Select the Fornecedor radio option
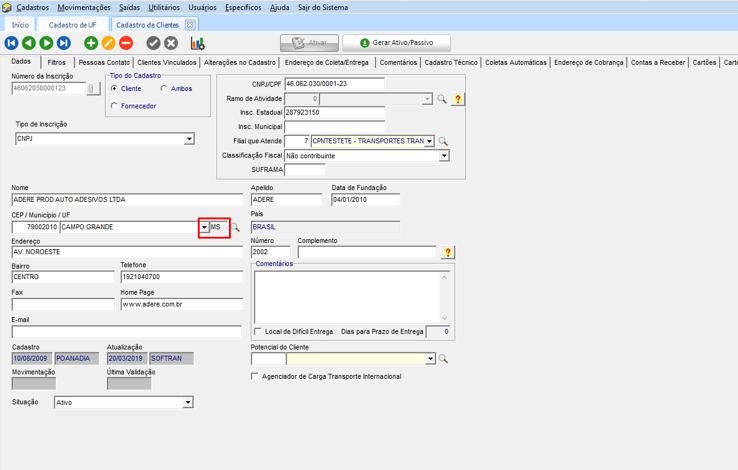This screenshot has width=738, height=470. pos(115,106)
